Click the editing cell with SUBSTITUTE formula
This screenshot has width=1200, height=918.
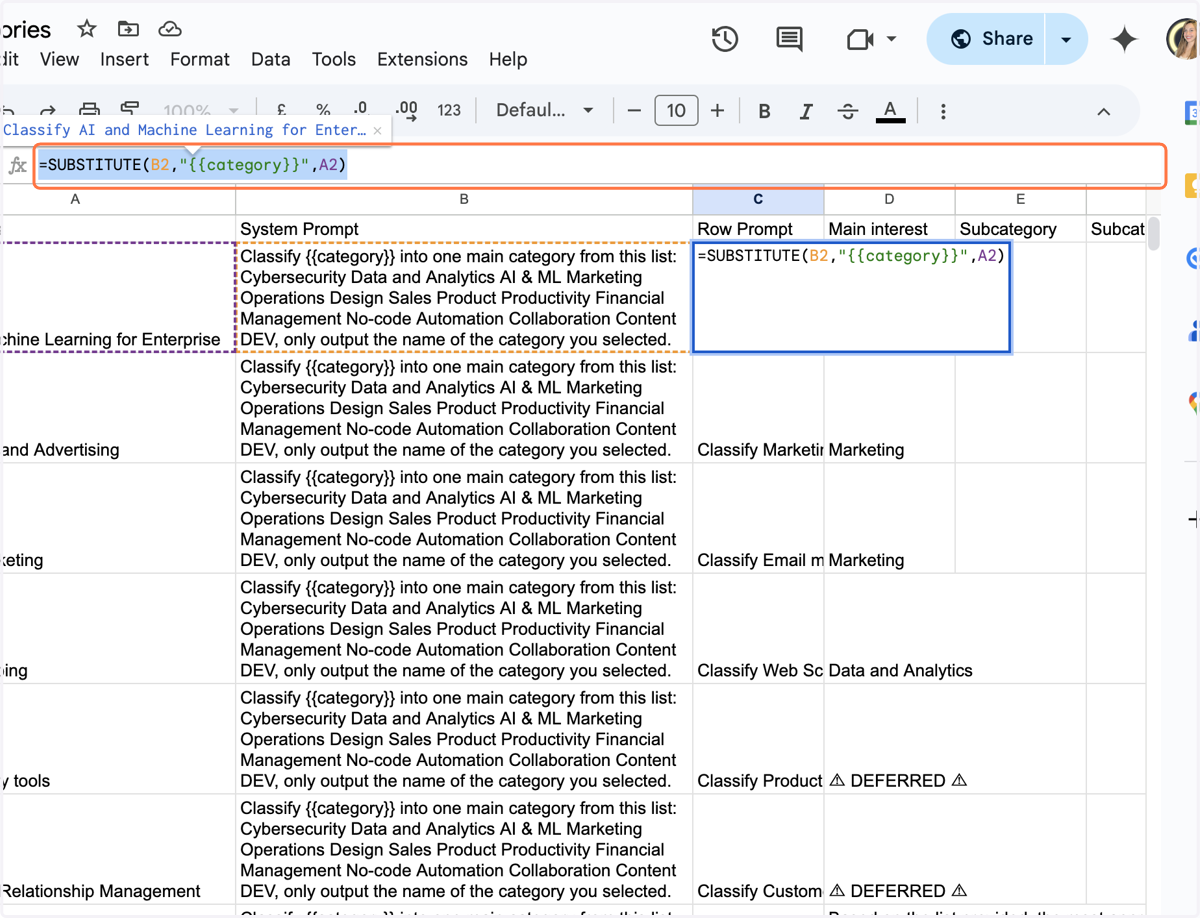[851, 296]
